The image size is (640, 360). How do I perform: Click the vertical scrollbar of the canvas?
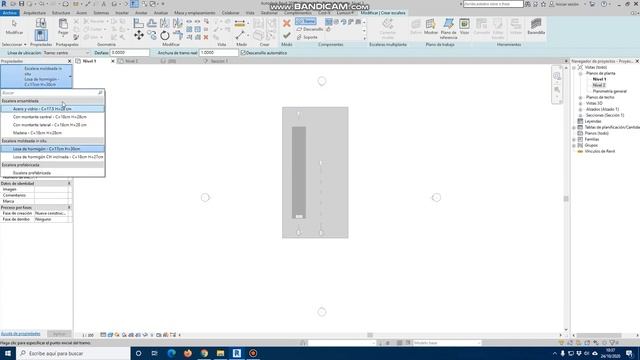pyautogui.click(x=566, y=199)
